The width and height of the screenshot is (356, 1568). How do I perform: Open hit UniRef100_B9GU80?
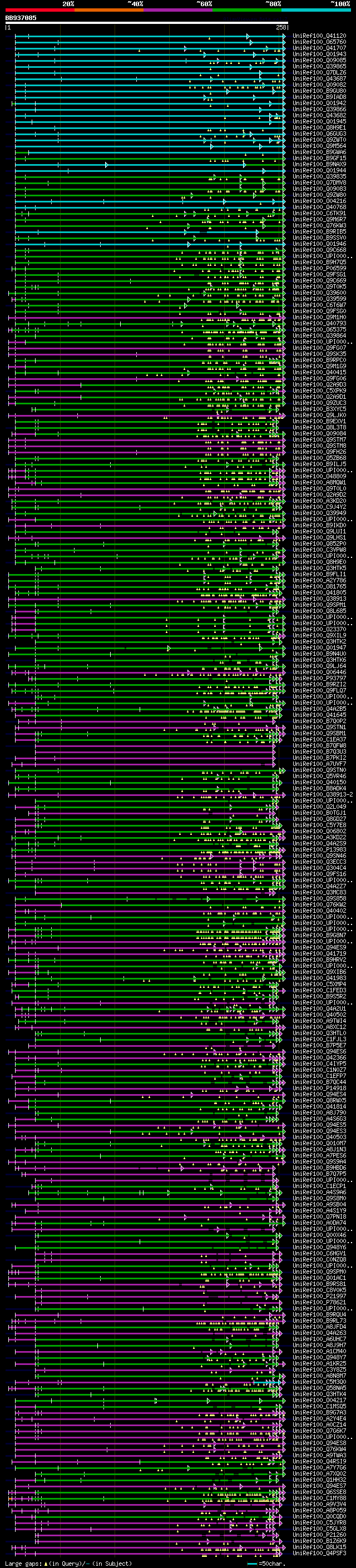click(x=319, y=91)
